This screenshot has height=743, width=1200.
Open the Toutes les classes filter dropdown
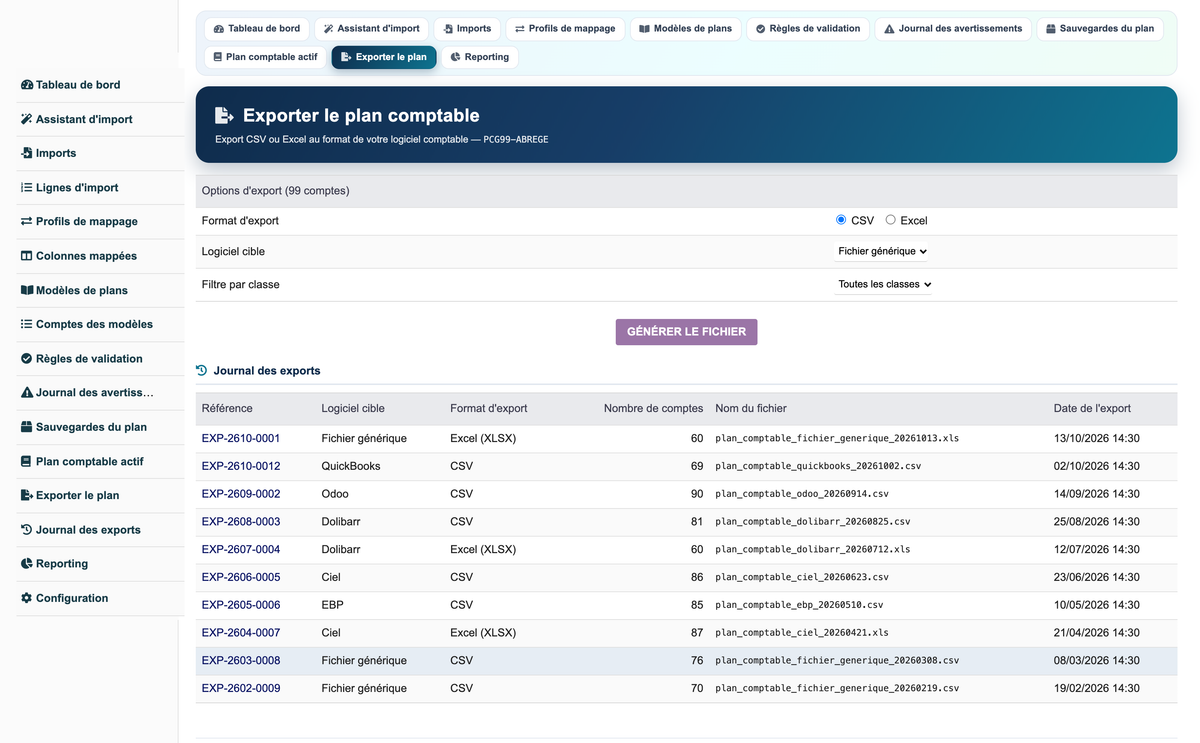[x=885, y=285]
